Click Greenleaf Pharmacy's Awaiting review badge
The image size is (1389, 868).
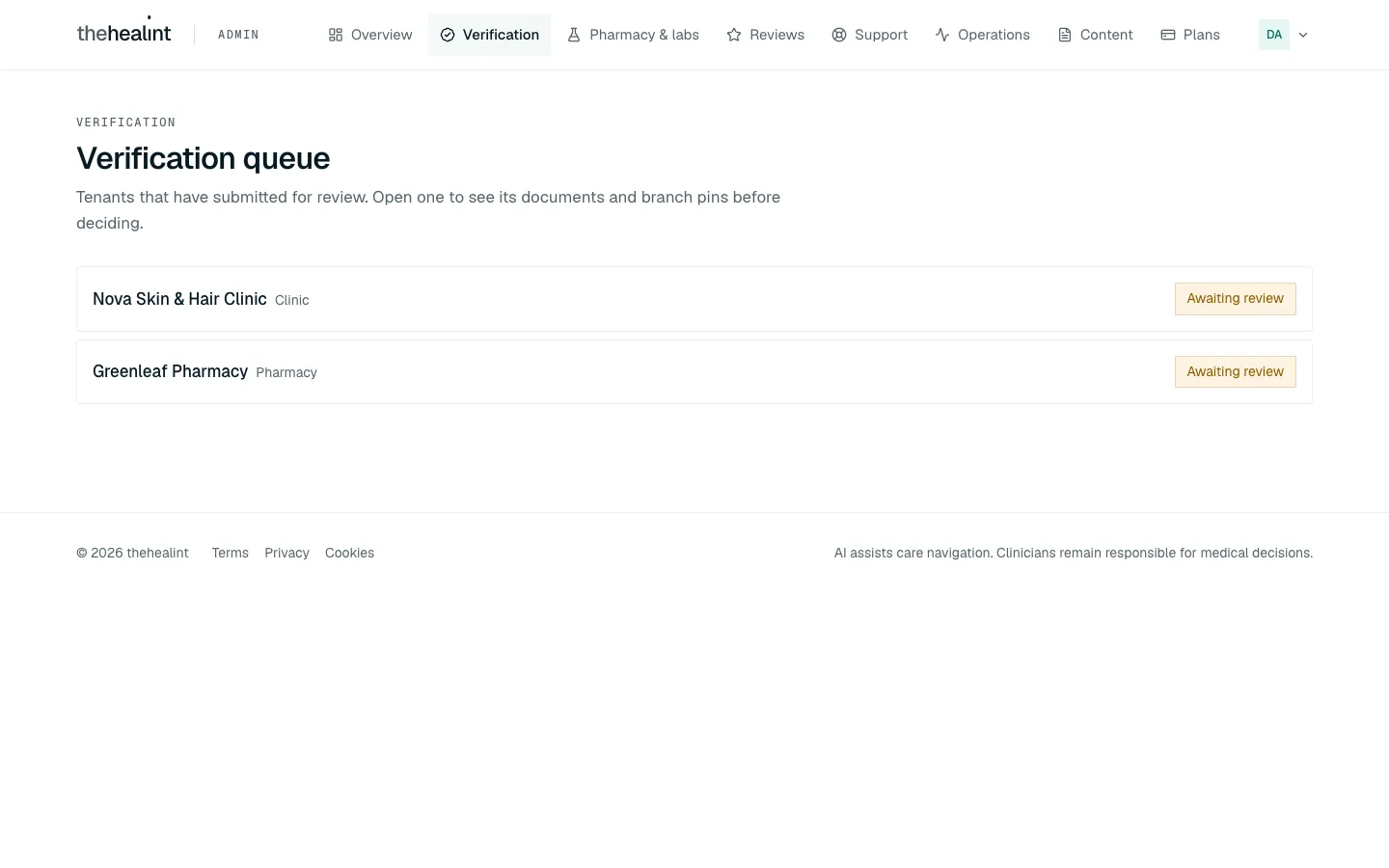tap(1235, 372)
